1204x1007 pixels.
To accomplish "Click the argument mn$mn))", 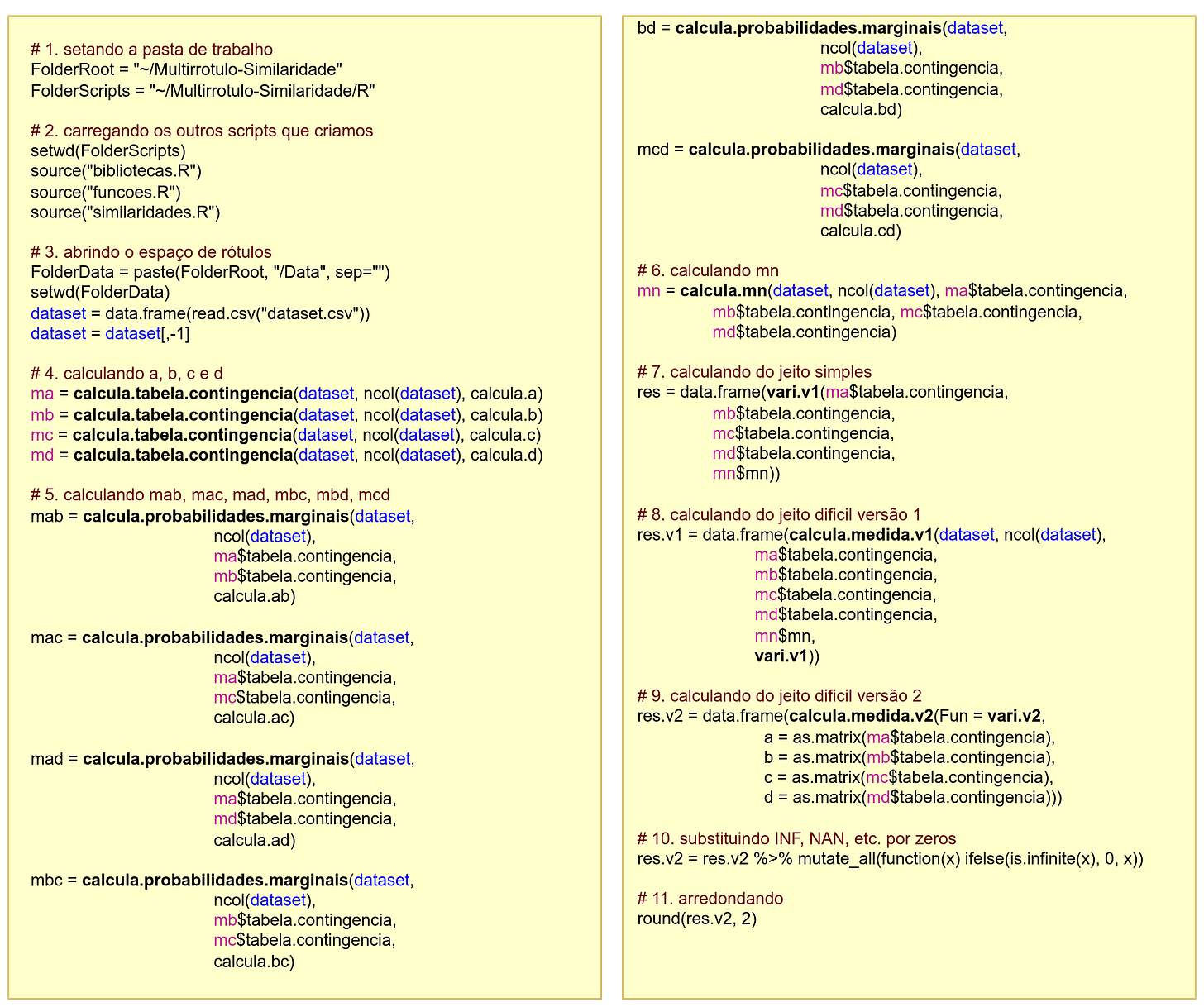I will pyautogui.click(x=746, y=474).
